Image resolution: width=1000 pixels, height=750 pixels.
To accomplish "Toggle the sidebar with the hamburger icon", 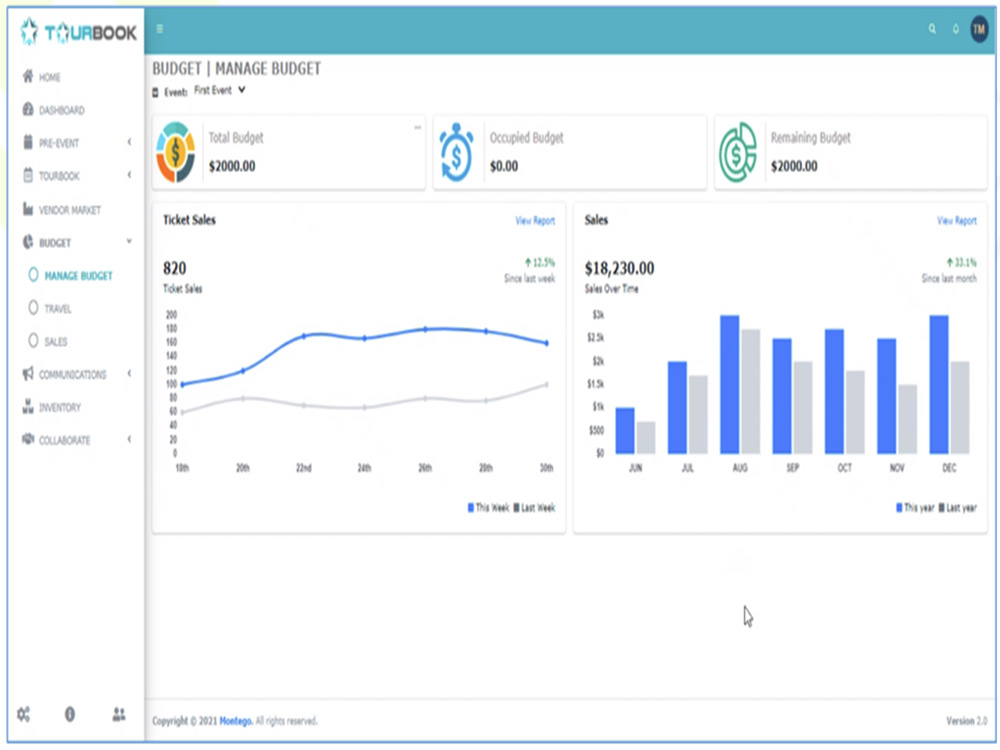I will pos(160,30).
